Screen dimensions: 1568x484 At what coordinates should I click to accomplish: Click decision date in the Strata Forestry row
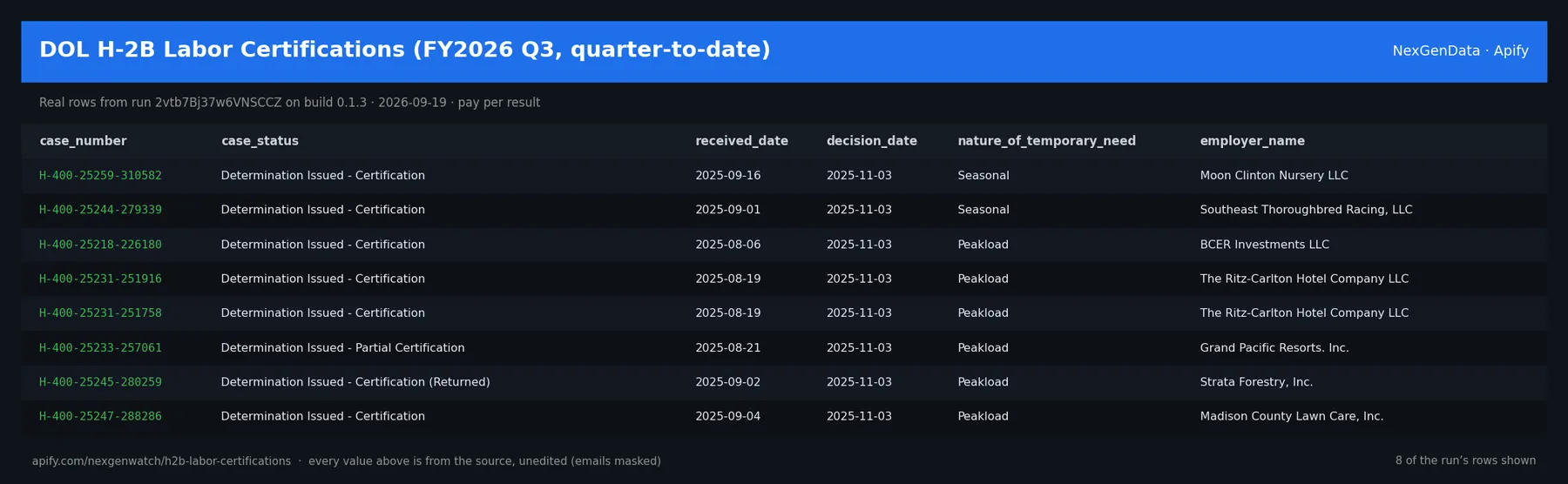click(859, 382)
